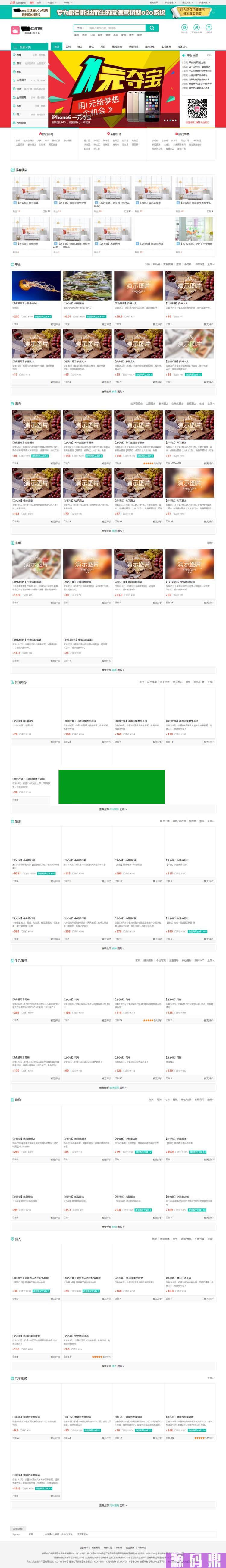Click the solid green image in 休闲娱乐
Screen dimensions: 226x1568
[x=111, y=786]
